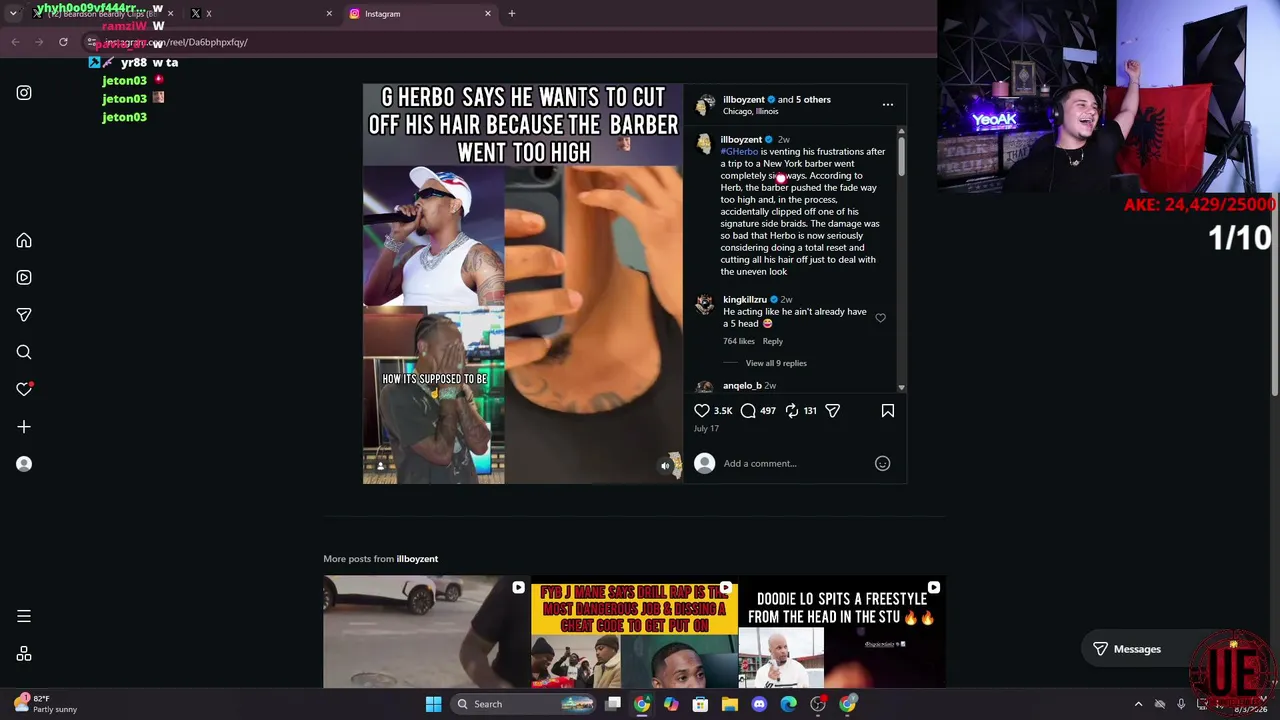View the list of 3.5K likes
1280x720 pixels.
[x=723, y=411]
